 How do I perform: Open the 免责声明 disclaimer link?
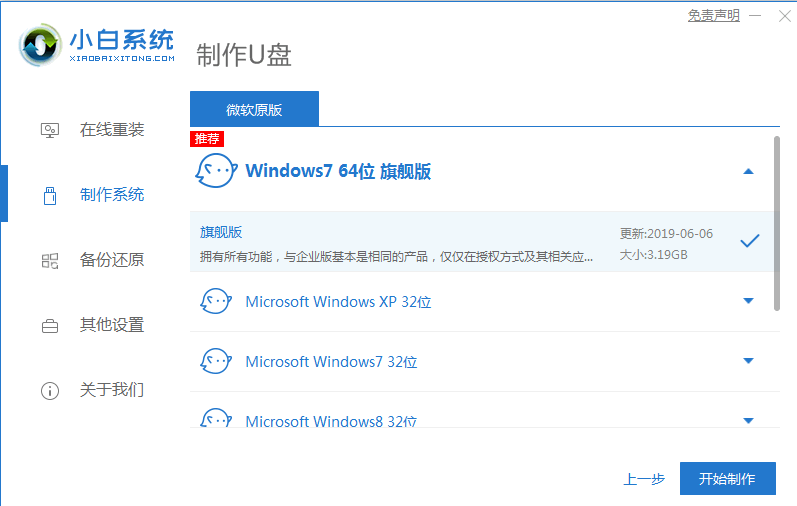coord(713,15)
